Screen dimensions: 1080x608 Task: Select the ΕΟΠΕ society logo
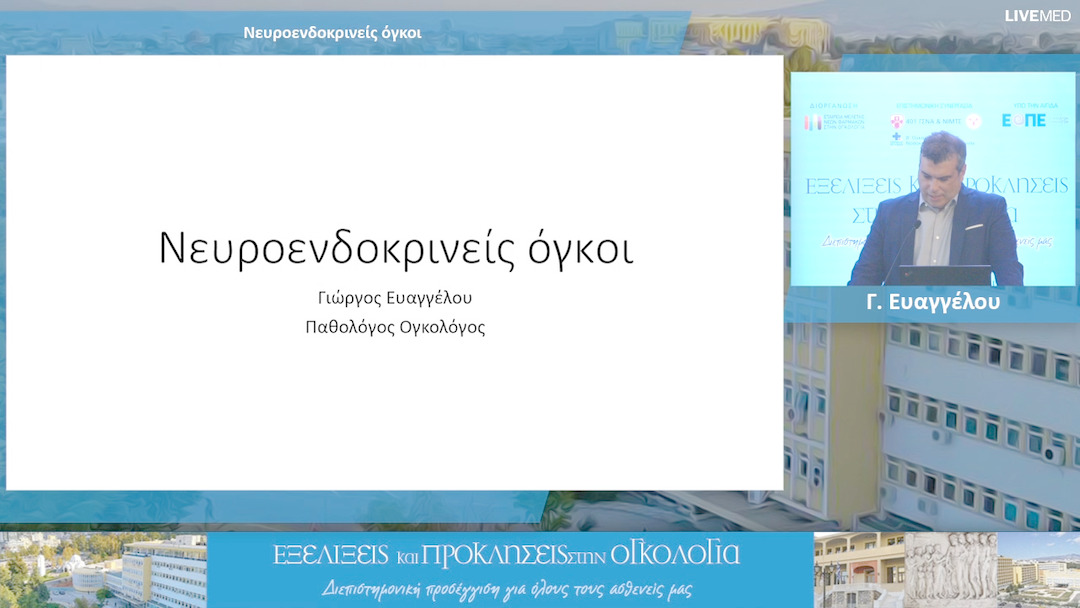click(1023, 120)
